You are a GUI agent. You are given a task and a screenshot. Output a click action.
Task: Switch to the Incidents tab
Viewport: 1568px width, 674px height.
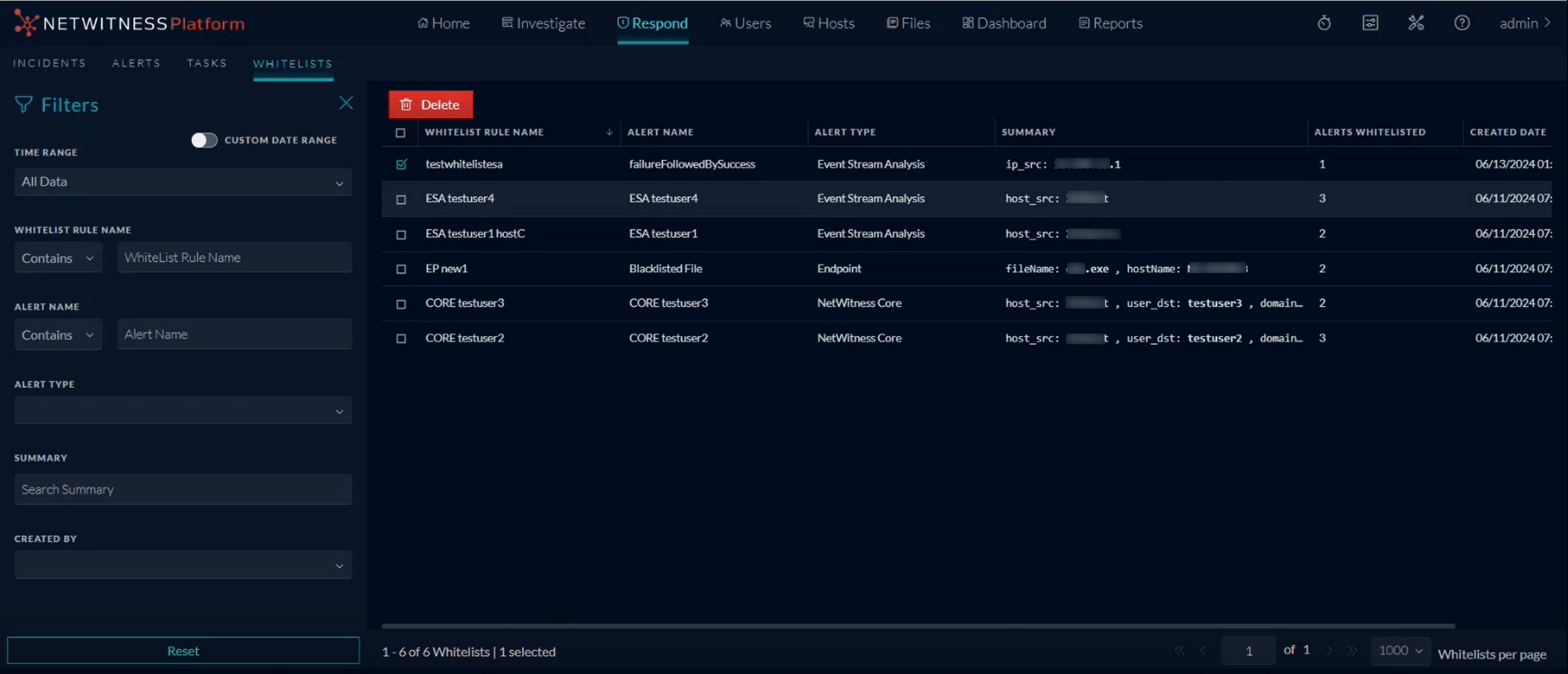[49, 63]
